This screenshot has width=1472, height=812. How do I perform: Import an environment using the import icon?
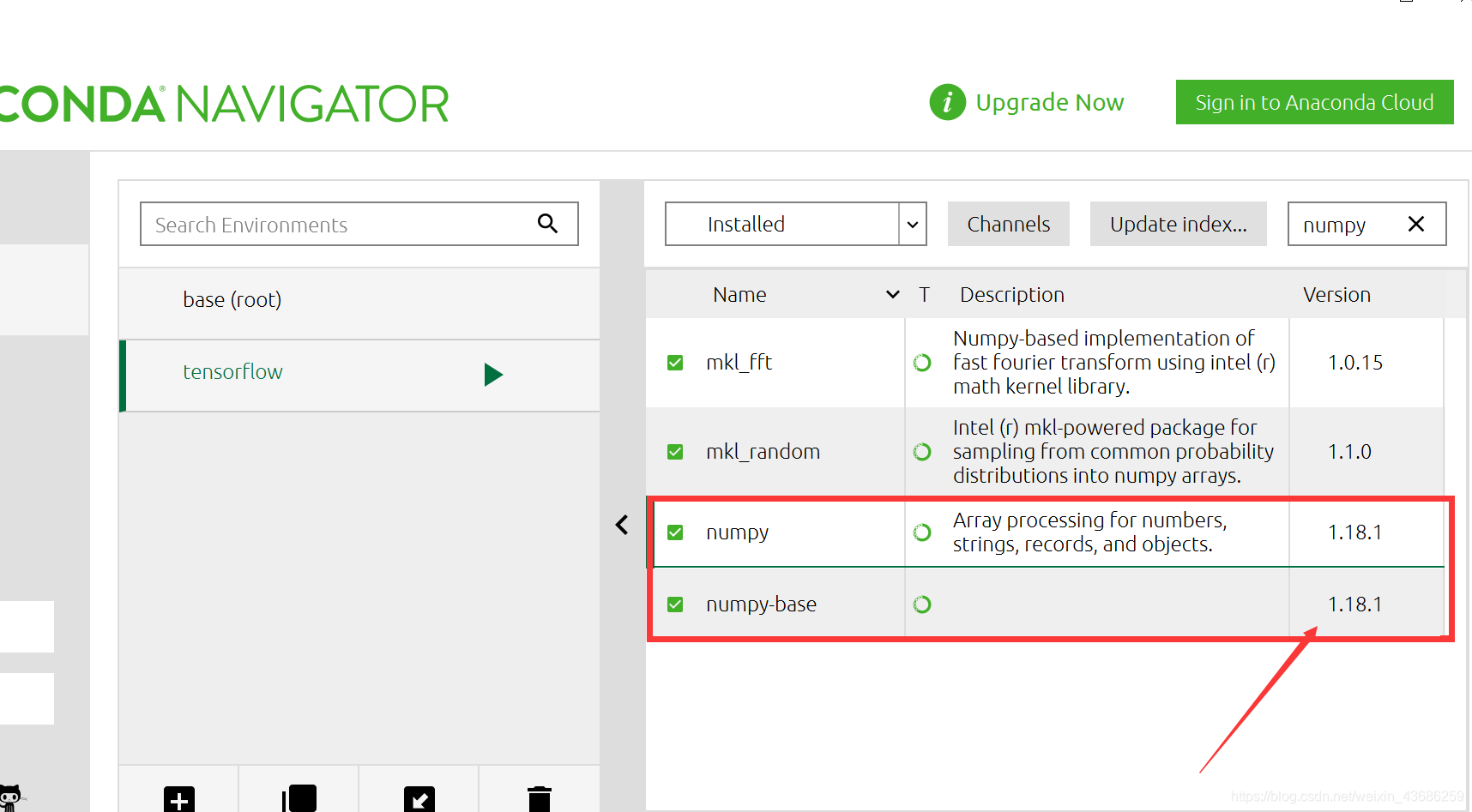click(419, 799)
